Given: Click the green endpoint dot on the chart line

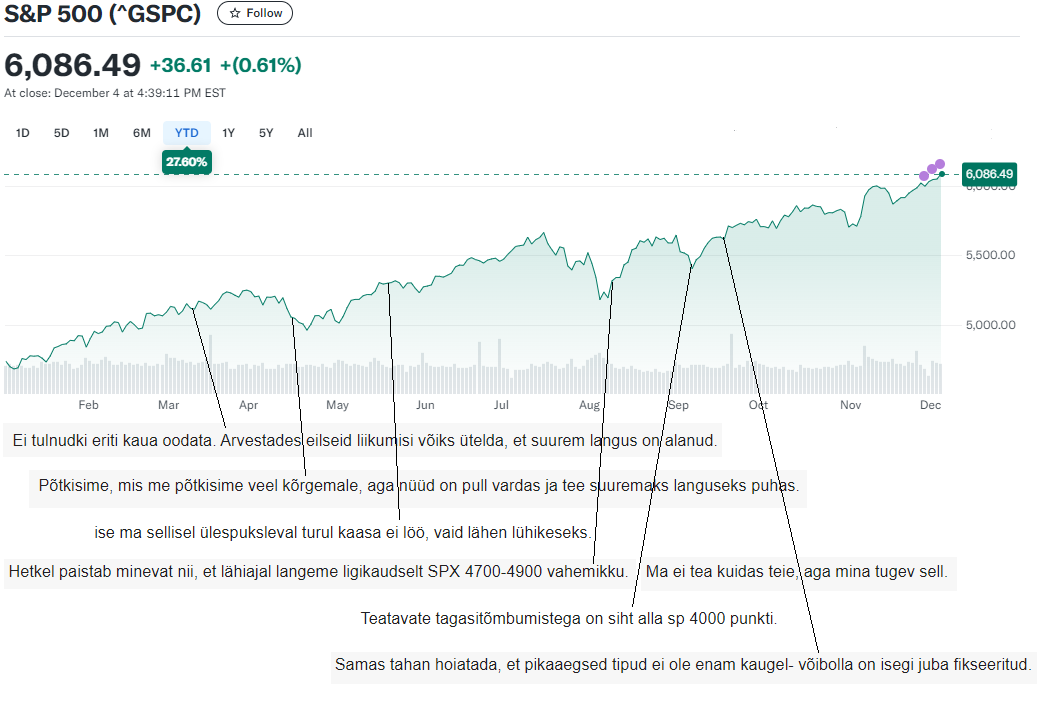Looking at the screenshot, I should (942, 175).
